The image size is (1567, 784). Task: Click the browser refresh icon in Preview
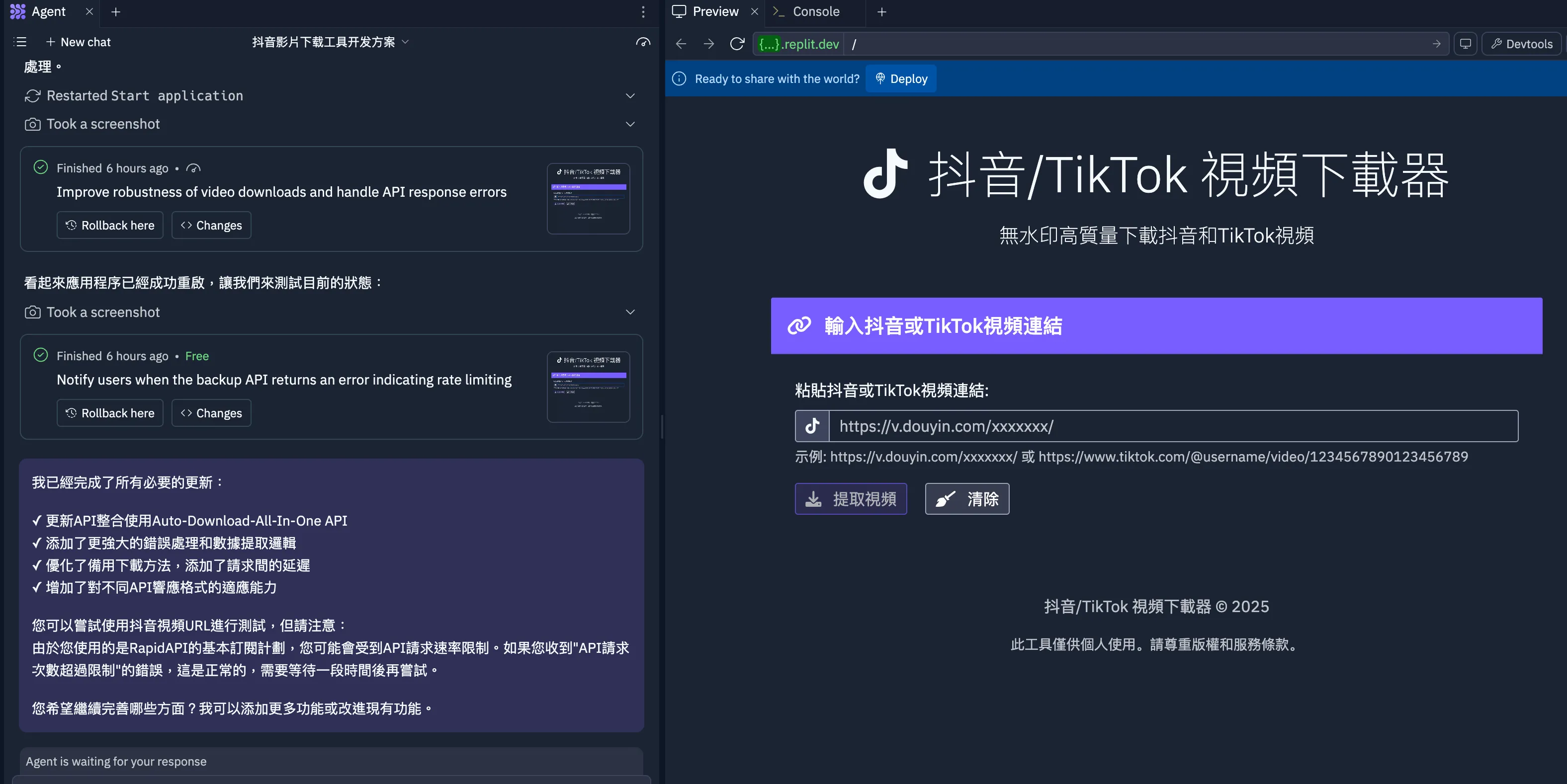pos(737,44)
